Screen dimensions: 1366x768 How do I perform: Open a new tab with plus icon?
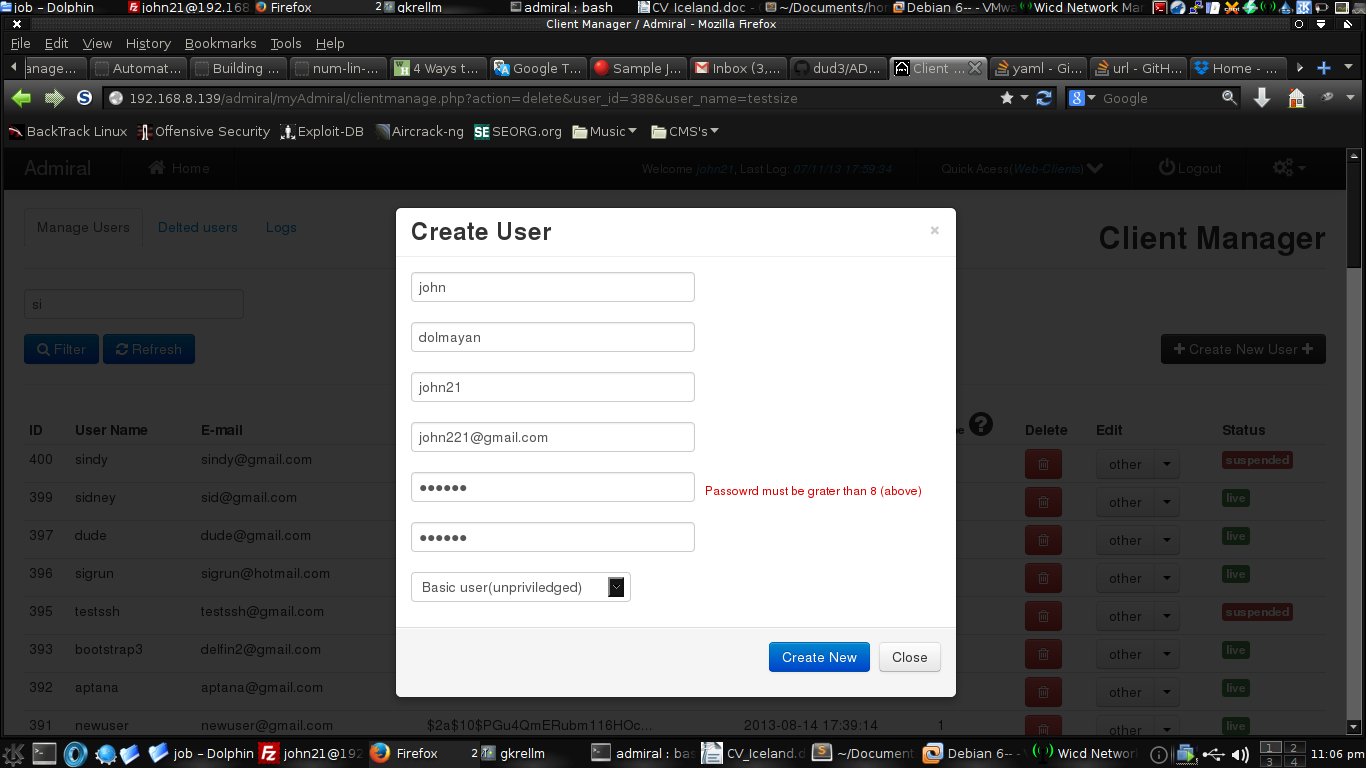tap(1324, 68)
